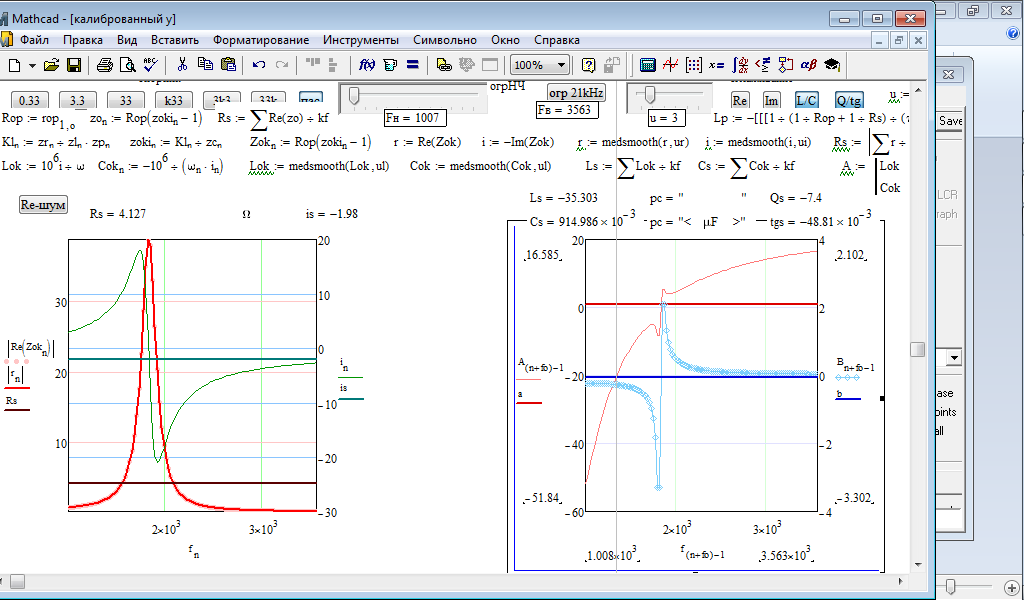Click the vertical scrollbar thumb

pyautogui.click(x=917, y=349)
